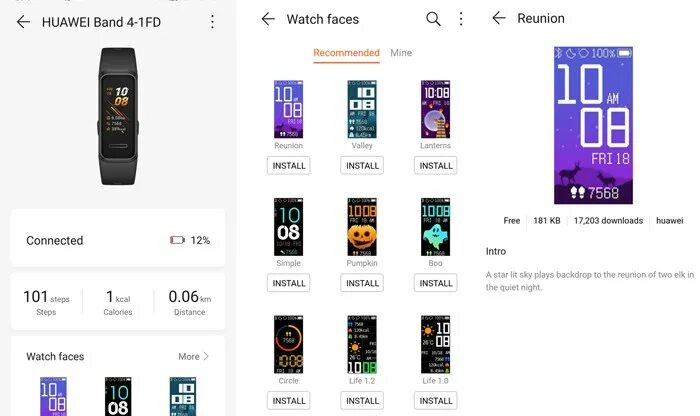Tap the low battery icon
Screen dimensions: 700x416
tap(177, 240)
